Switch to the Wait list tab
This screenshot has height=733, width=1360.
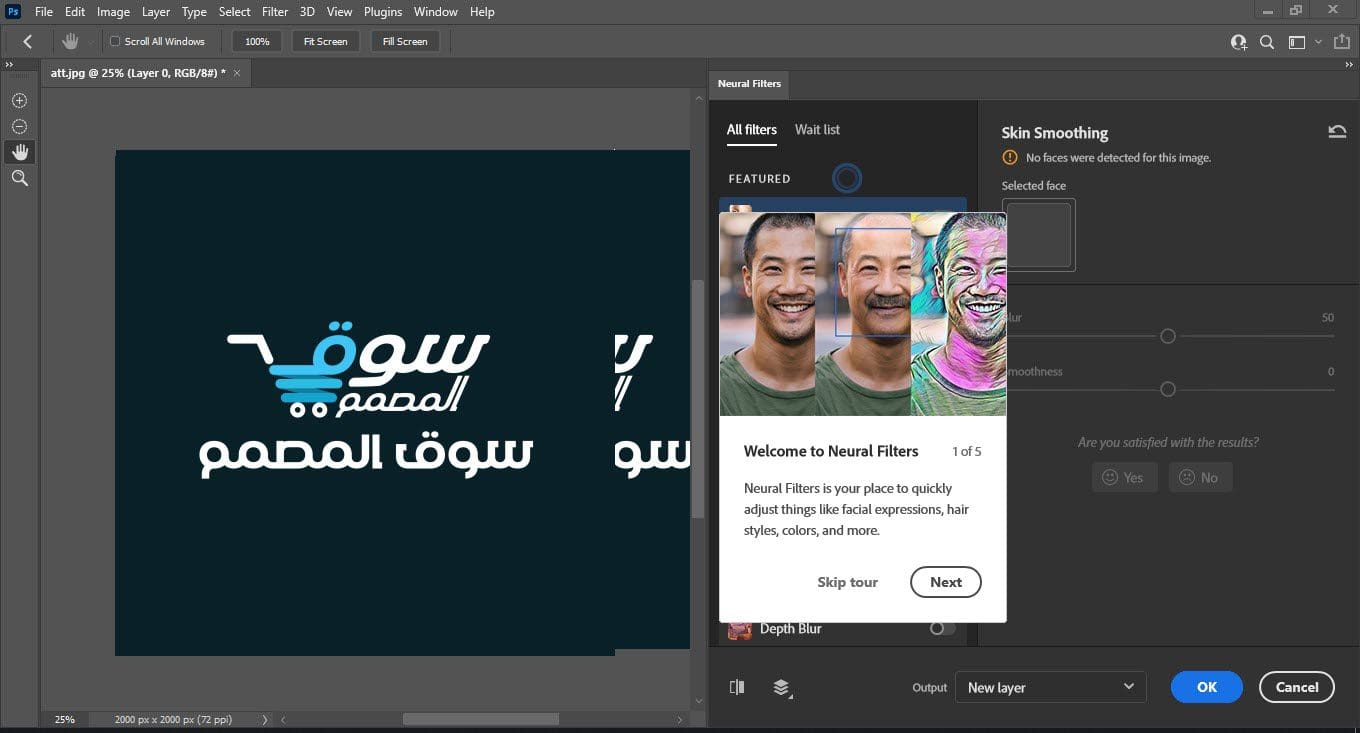817,130
